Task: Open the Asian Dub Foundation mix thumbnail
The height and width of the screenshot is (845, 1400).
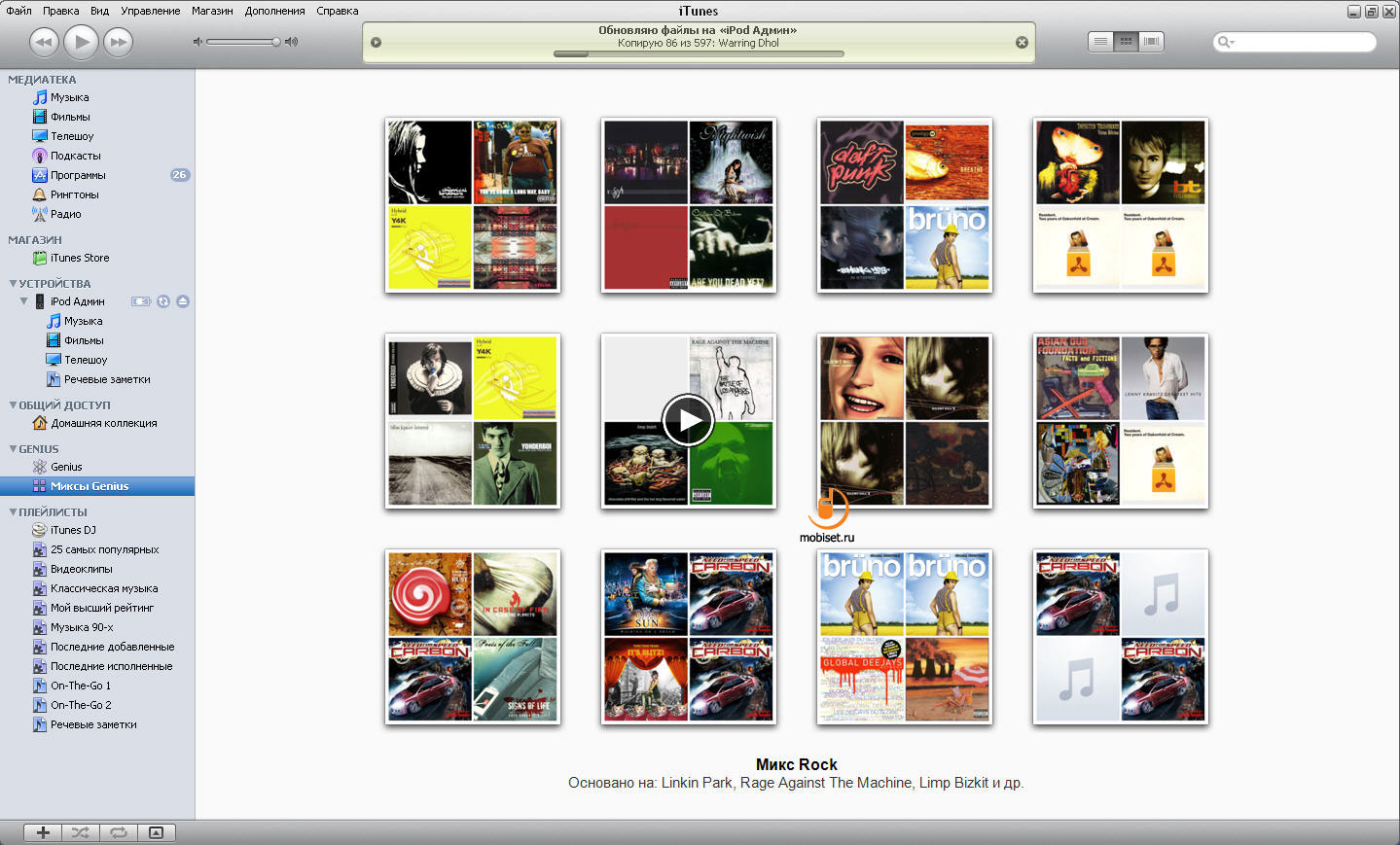Action: point(1121,421)
